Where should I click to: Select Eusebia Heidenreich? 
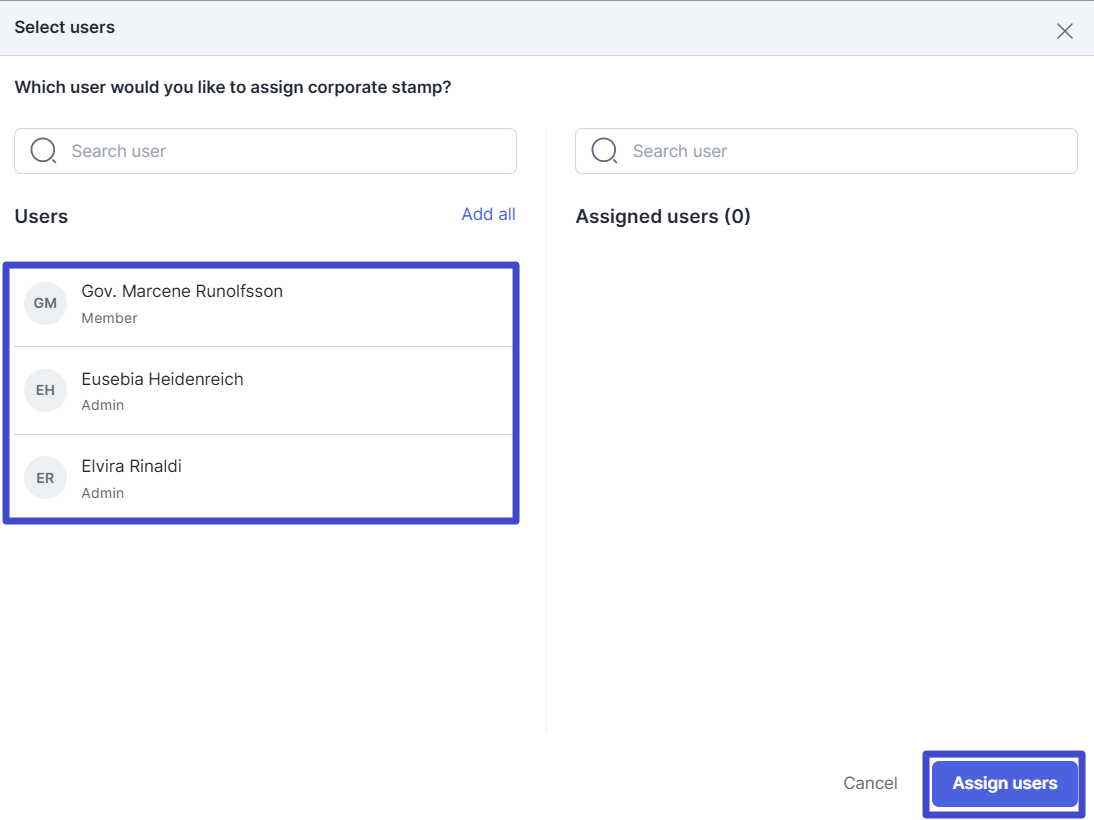point(263,391)
